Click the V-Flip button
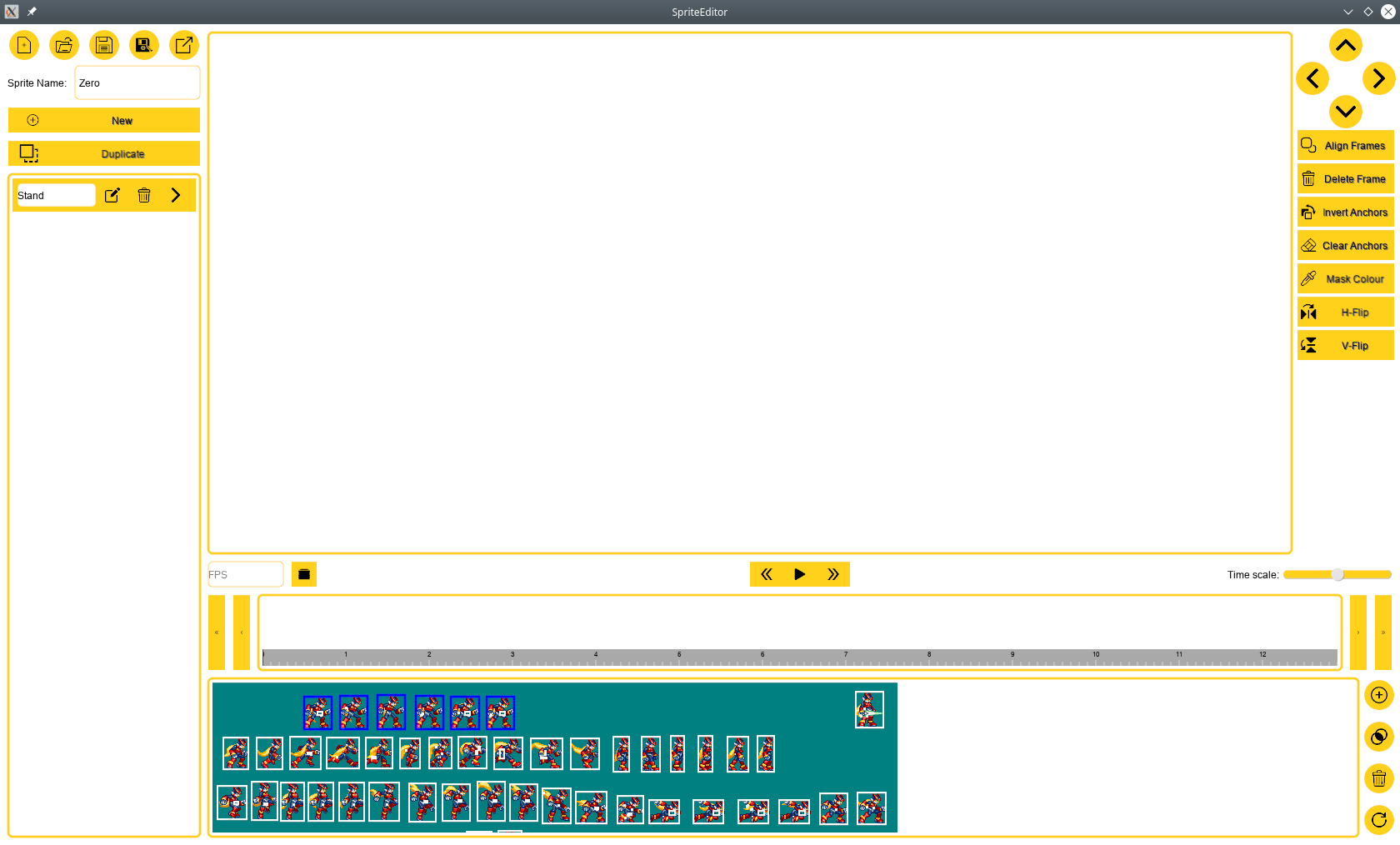Viewport: 1400px width, 845px height. [x=1346, y=345]
